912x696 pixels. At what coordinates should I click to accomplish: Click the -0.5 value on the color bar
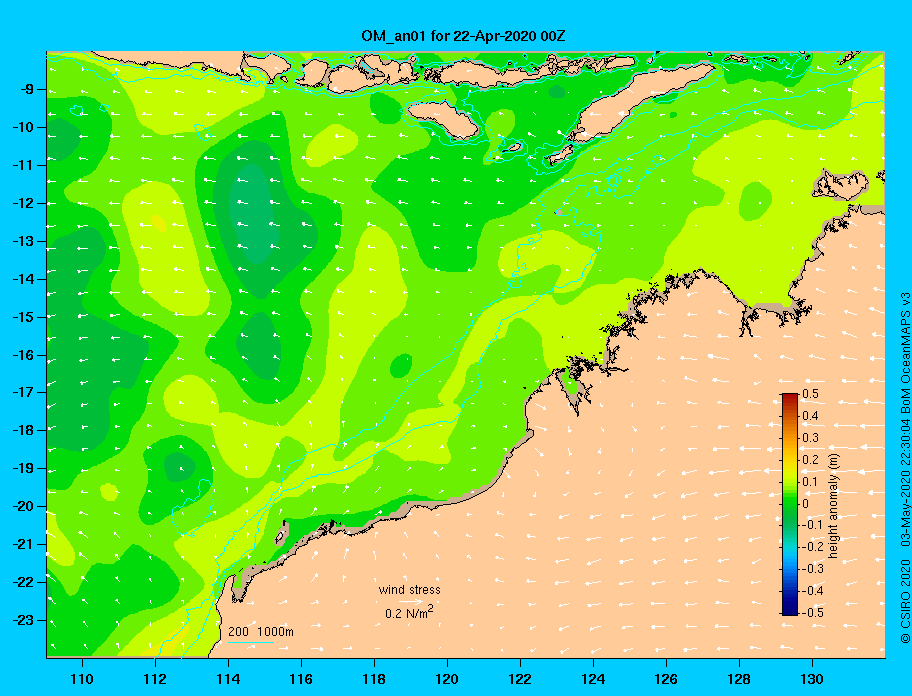(x=813, y=613)
